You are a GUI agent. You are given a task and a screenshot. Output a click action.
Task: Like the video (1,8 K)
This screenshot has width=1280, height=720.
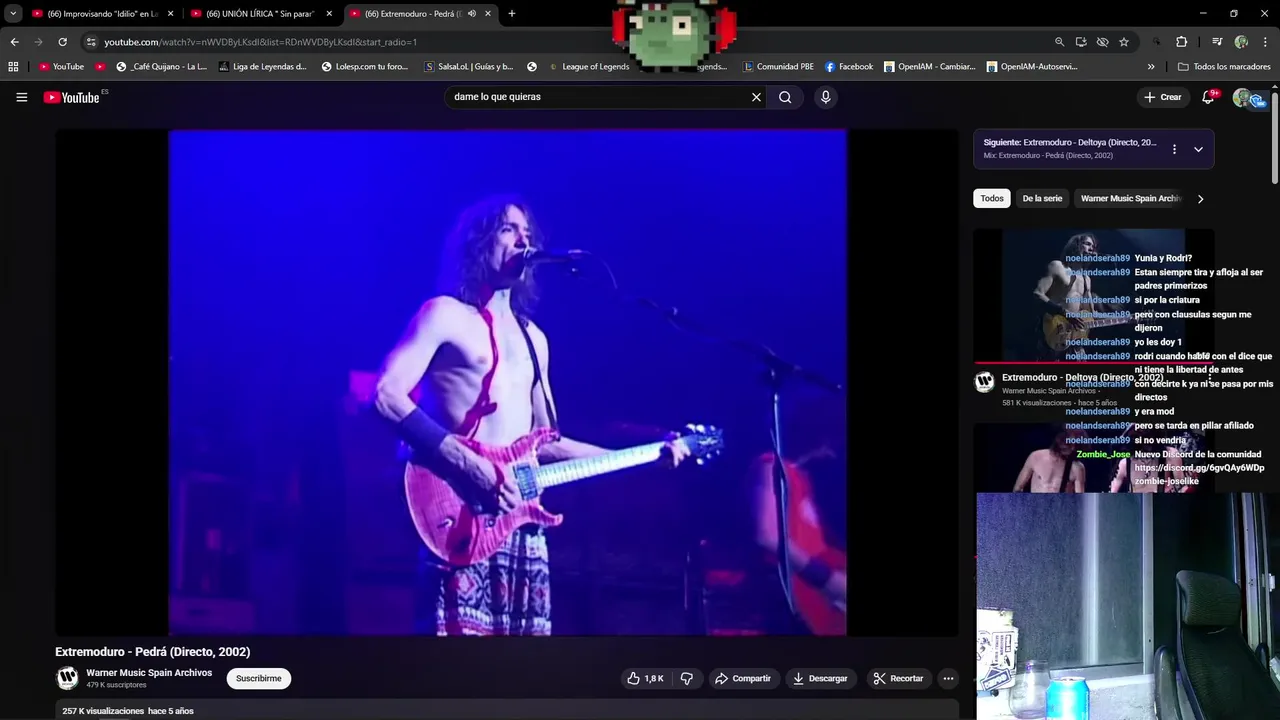(x=645, y=678)
